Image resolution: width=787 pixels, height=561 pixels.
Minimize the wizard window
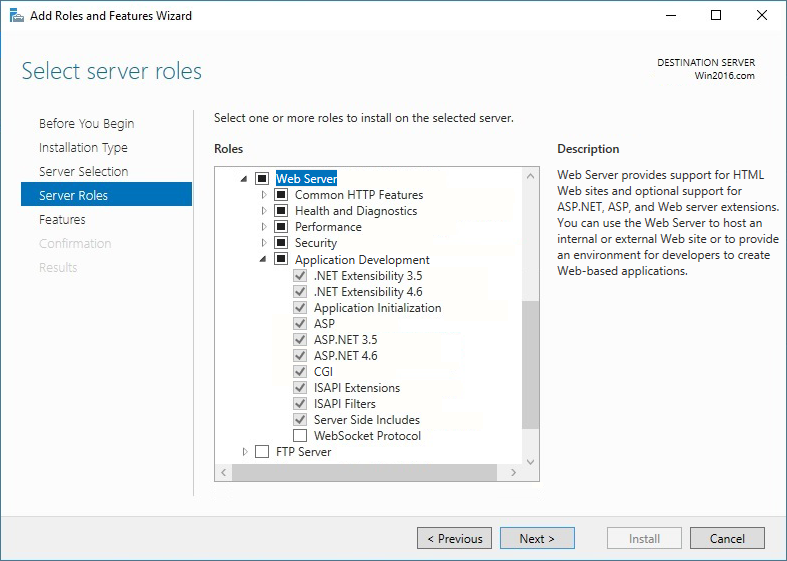[671, 16]
